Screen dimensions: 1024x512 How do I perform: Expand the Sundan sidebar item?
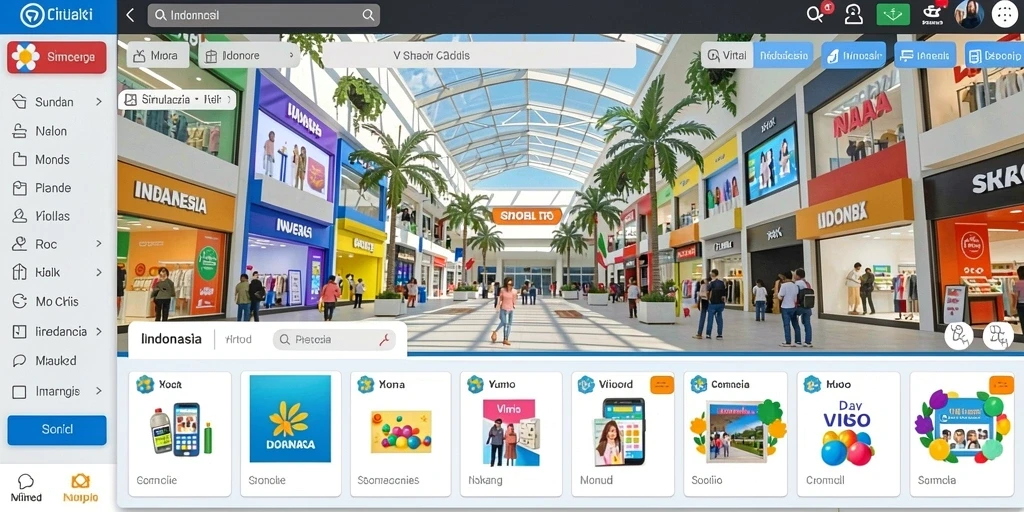(x=57, y=102)
